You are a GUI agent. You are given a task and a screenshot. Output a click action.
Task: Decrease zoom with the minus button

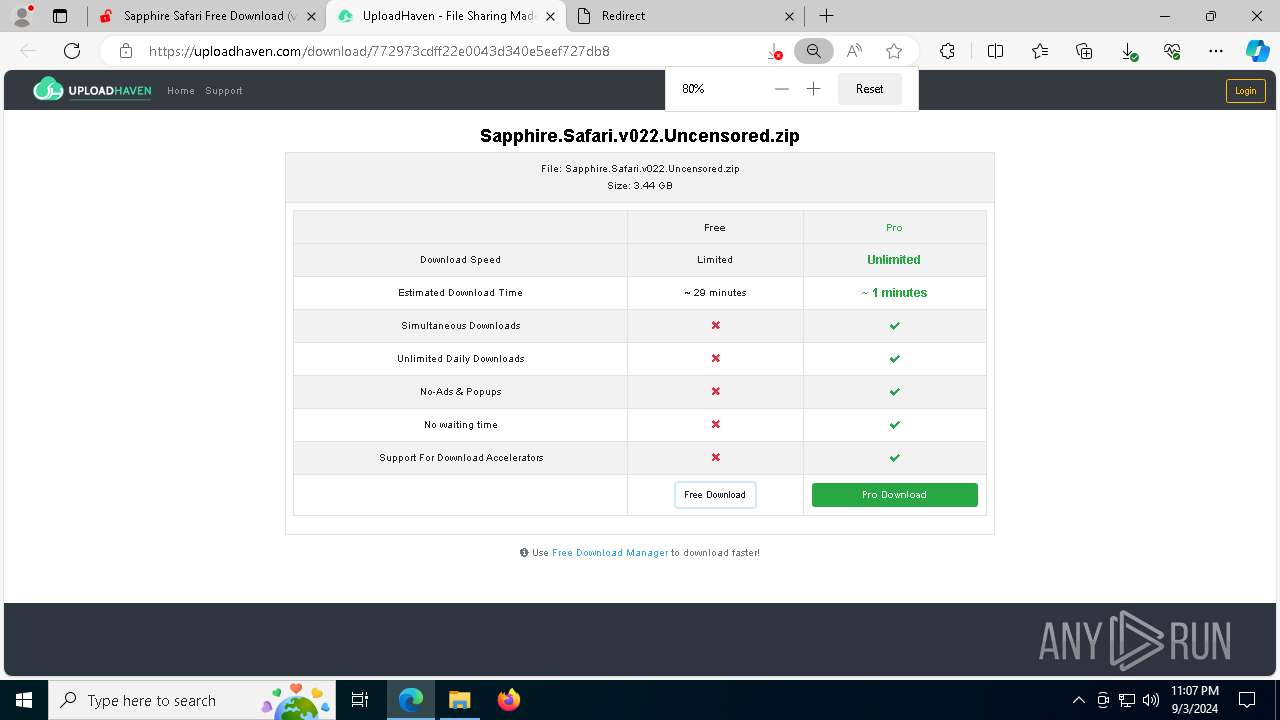(x=782, y=89)
